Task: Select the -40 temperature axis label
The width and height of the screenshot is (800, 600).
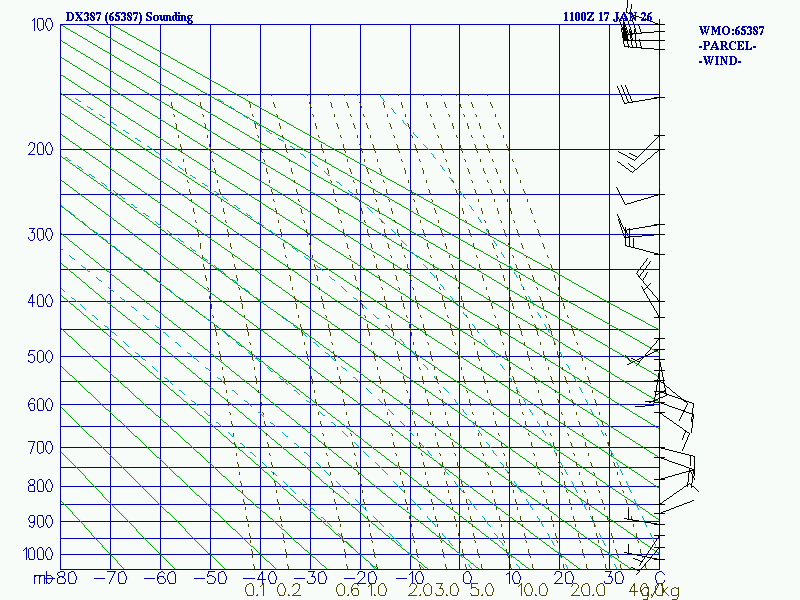Action: 261,578
